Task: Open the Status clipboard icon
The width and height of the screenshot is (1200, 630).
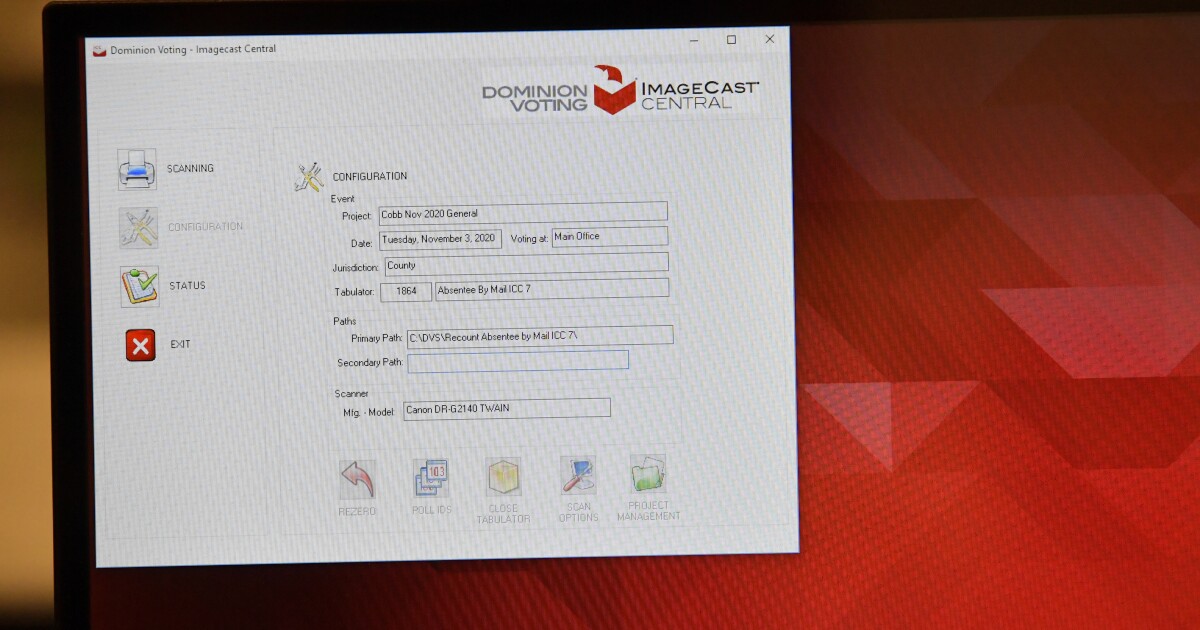Action: pyautogui.click(x=140, y=286)
